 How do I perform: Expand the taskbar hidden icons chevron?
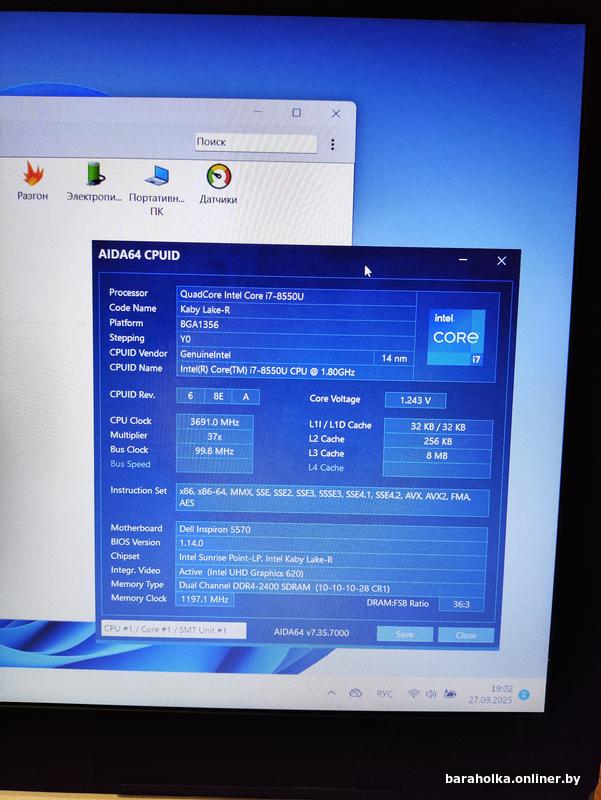[332, 693]
